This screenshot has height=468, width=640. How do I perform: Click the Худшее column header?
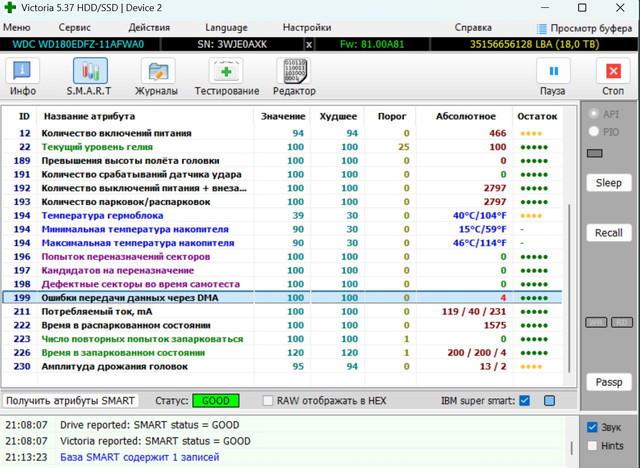(x=338, y=116)
